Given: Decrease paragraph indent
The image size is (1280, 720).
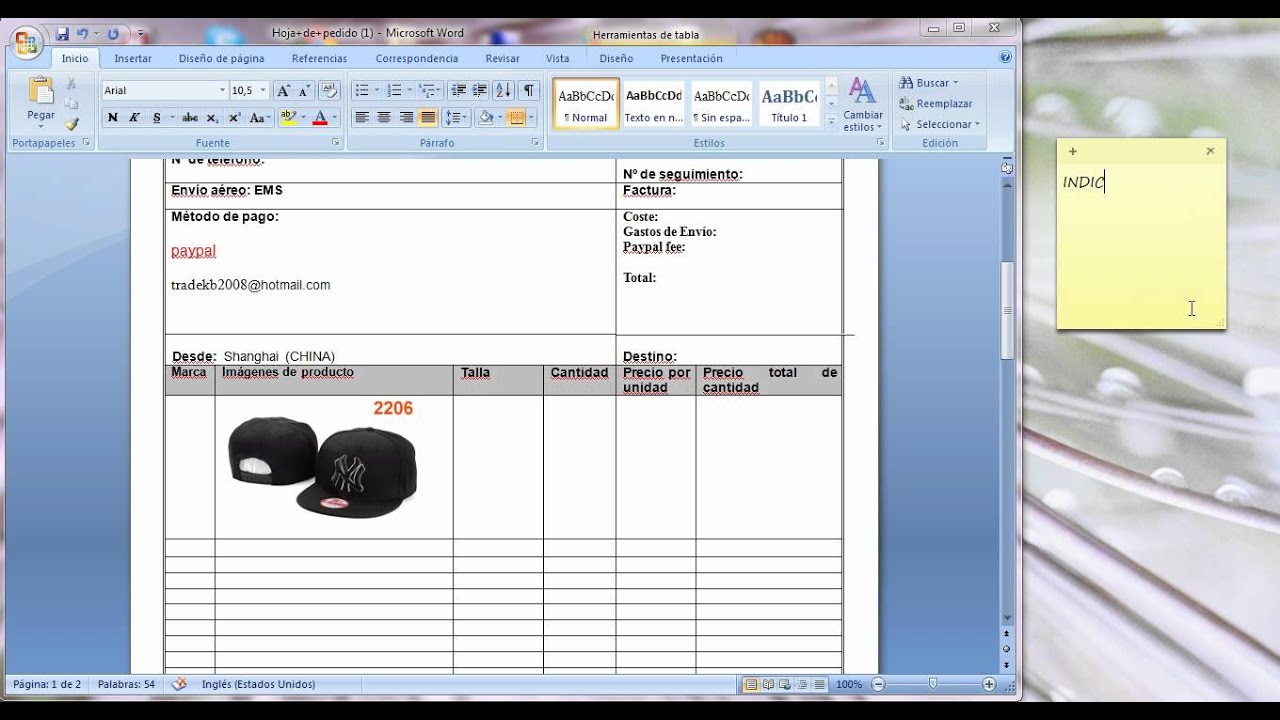Looking at the screenshot, I should (458, 90).
